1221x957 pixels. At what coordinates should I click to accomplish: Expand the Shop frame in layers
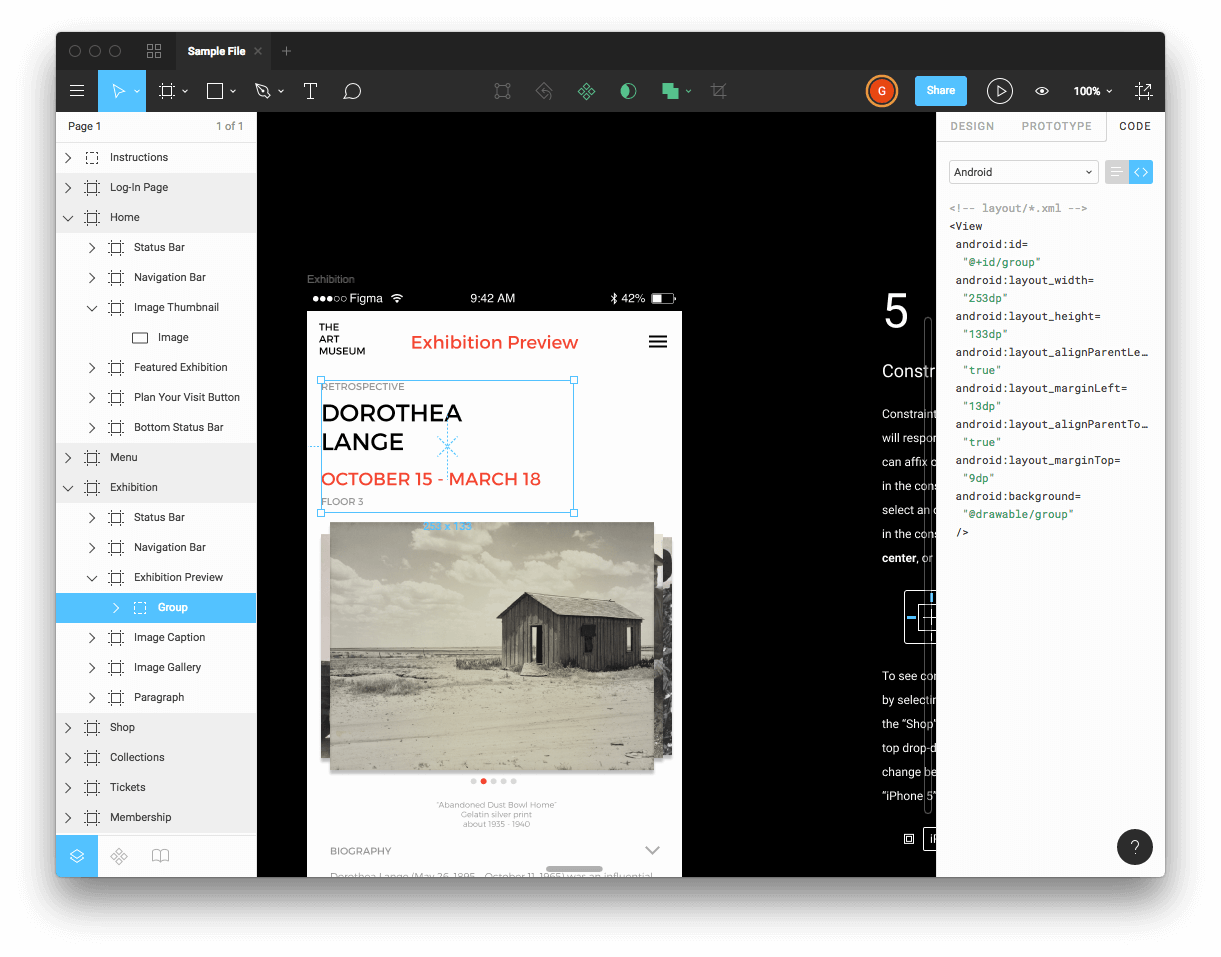[x=68, y=727]
